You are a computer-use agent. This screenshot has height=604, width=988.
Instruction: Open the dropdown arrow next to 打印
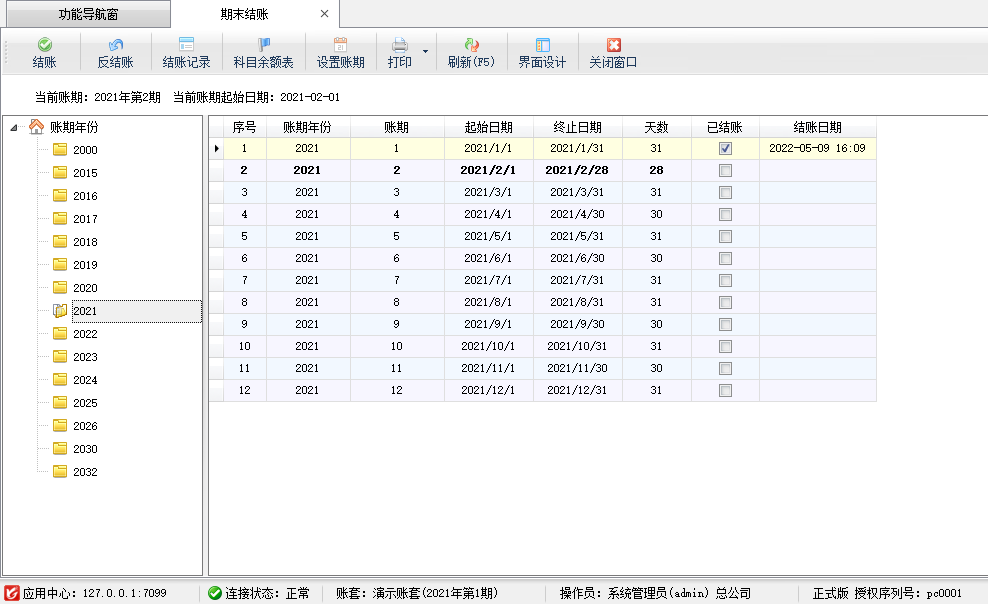coord(425,52)
